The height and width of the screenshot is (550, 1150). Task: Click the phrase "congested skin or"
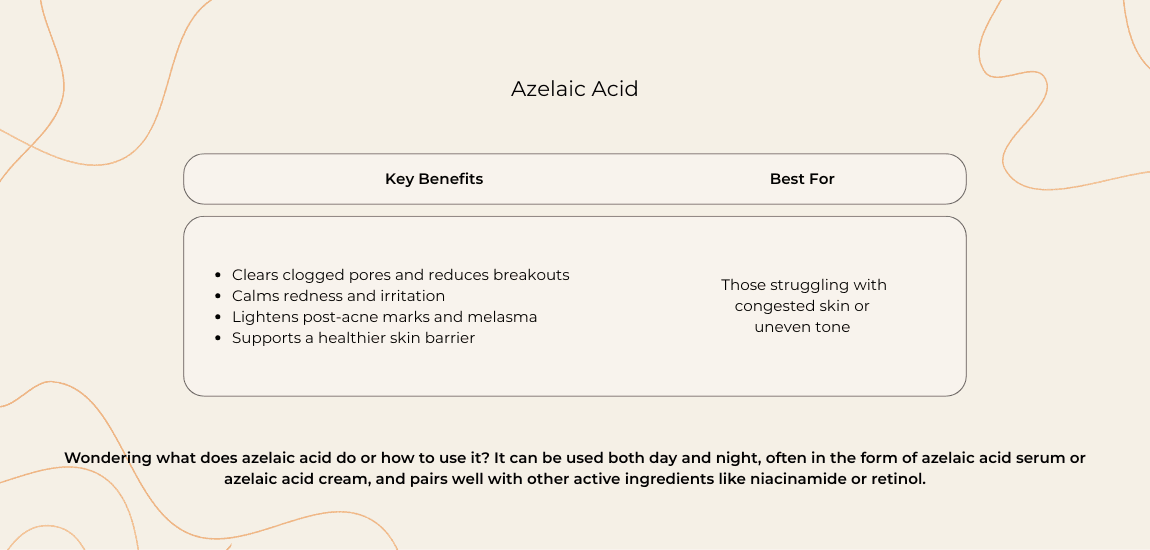tap(802, 306)
